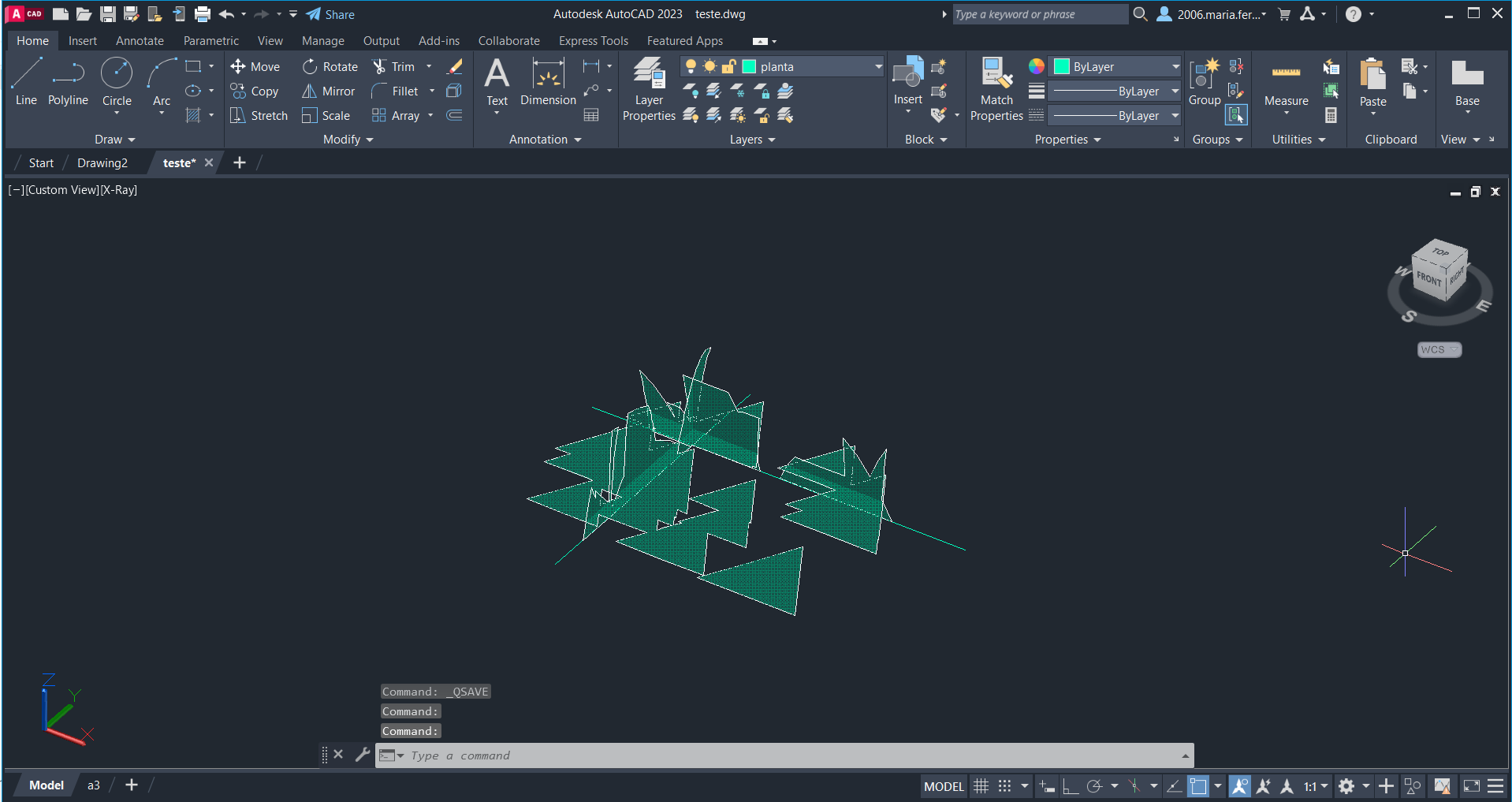This screenshot has height=802, width=1512.
Task: Open the Layer Properties panel
Action: tap(649, 89)
